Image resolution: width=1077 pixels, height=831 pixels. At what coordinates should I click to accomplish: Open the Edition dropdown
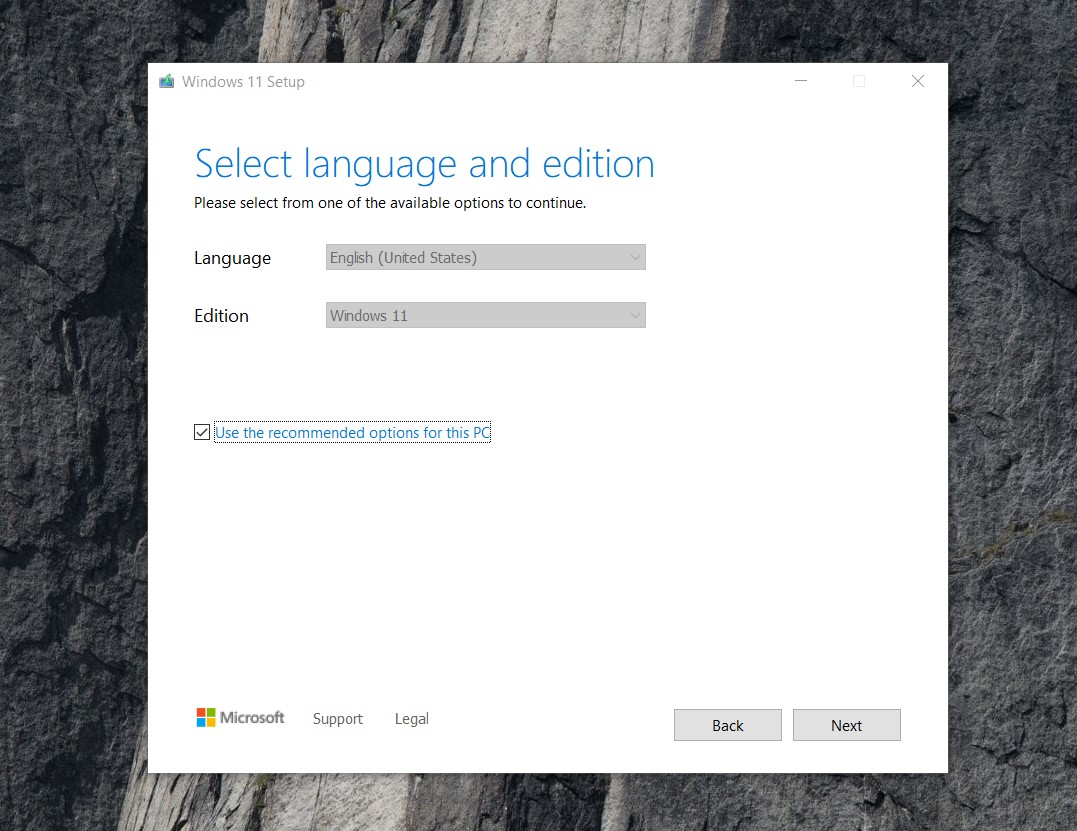tap(486, 315)
